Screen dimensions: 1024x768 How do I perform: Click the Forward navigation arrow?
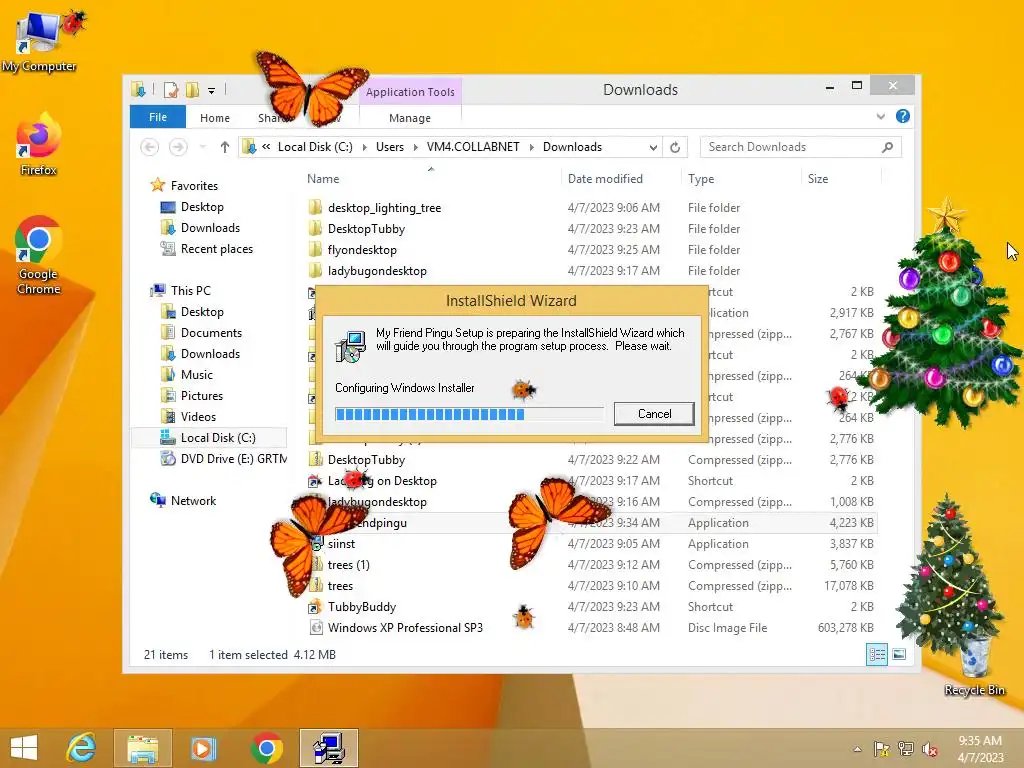point(178,148)
